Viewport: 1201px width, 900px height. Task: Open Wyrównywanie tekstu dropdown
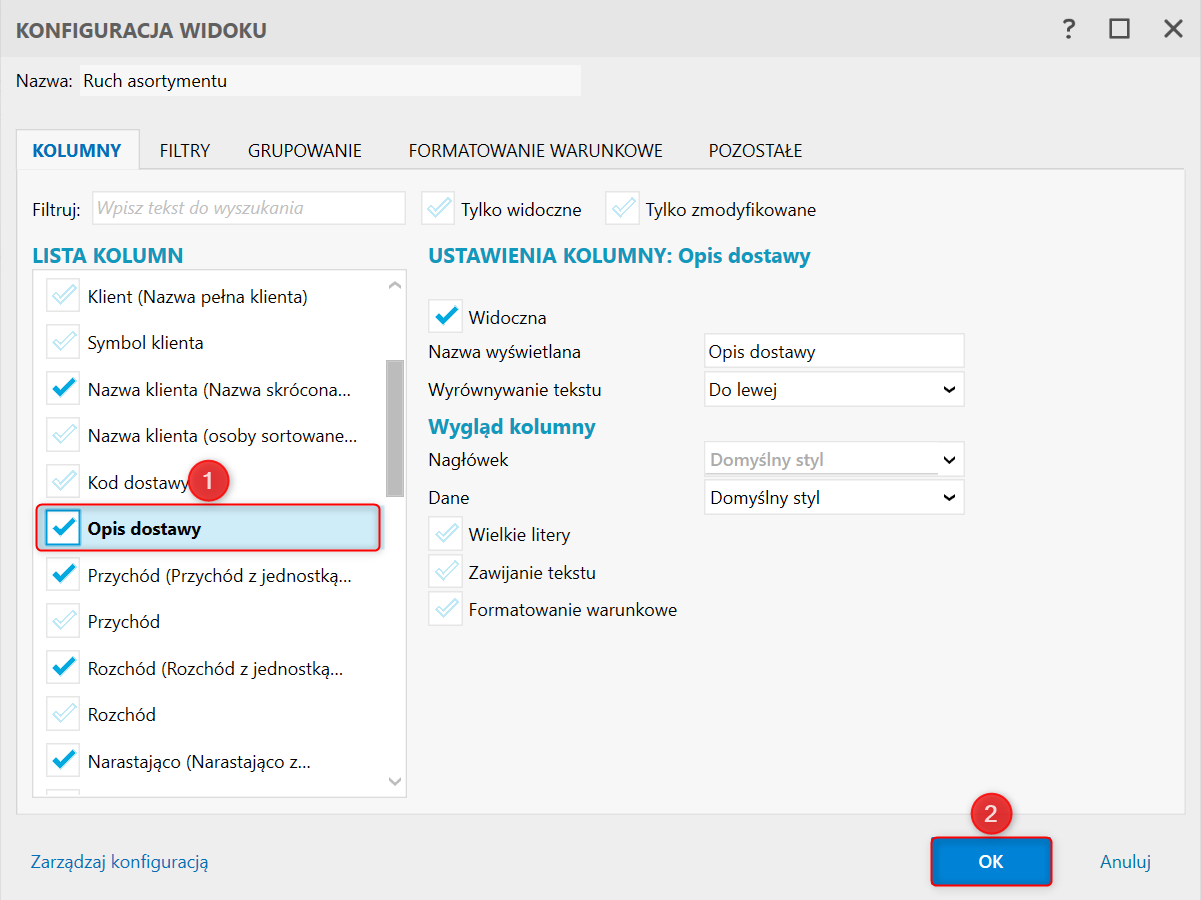coord(834,390)
